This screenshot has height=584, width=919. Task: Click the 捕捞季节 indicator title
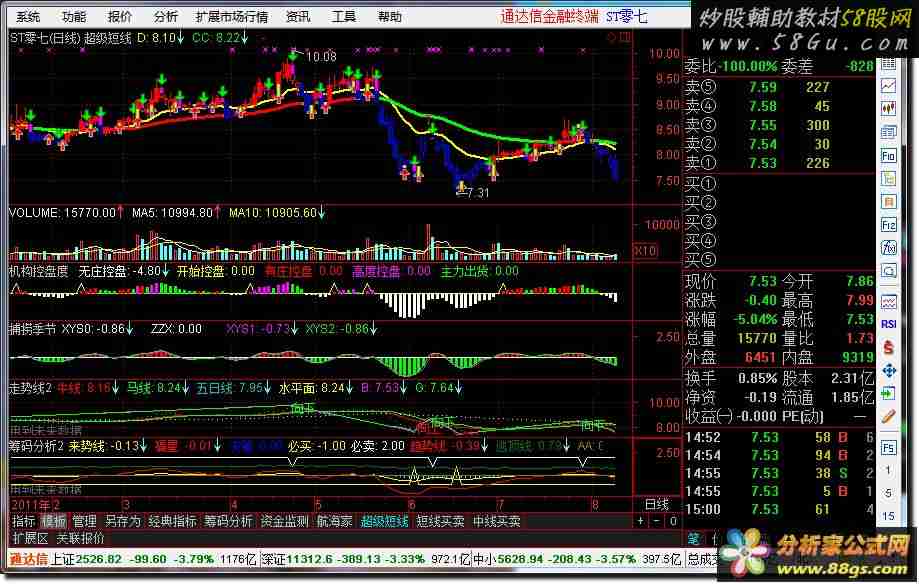[x=33, y=329]
